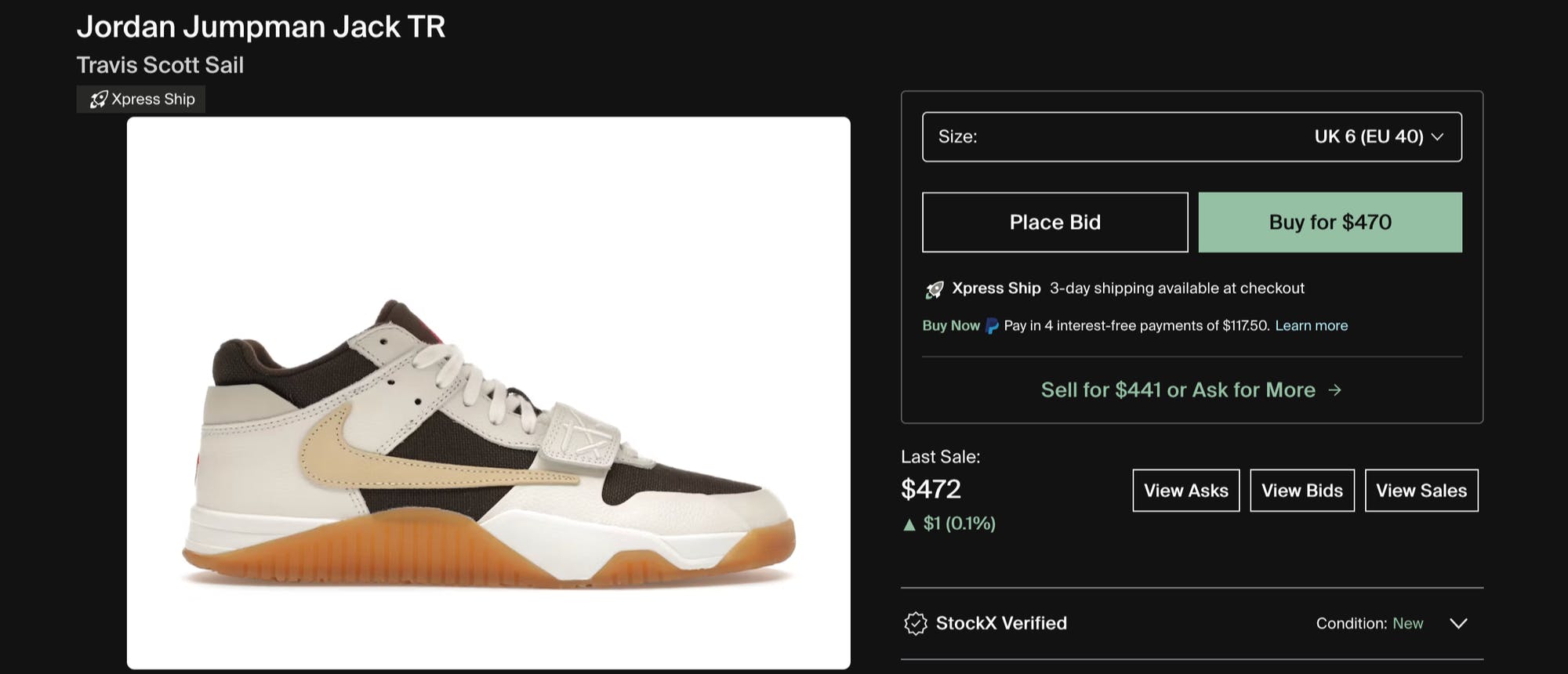Click the chevron next to UK 6 (EU 40)
This screenshot has width=1568, height=674.
[x=1437, y=137]
